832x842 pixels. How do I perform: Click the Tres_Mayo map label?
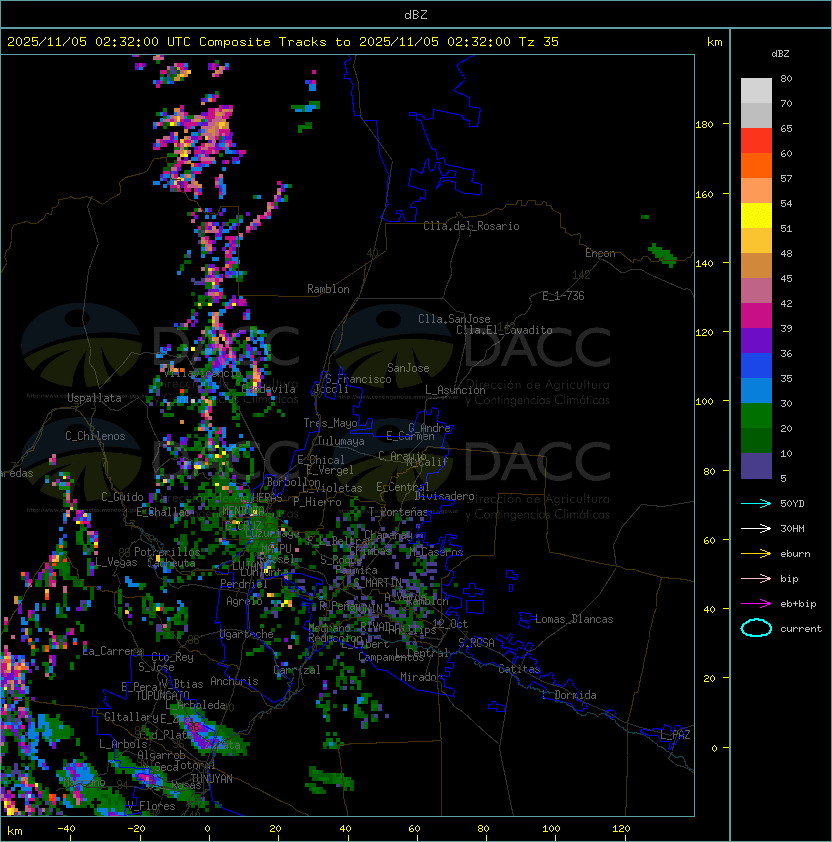(330, 423)
